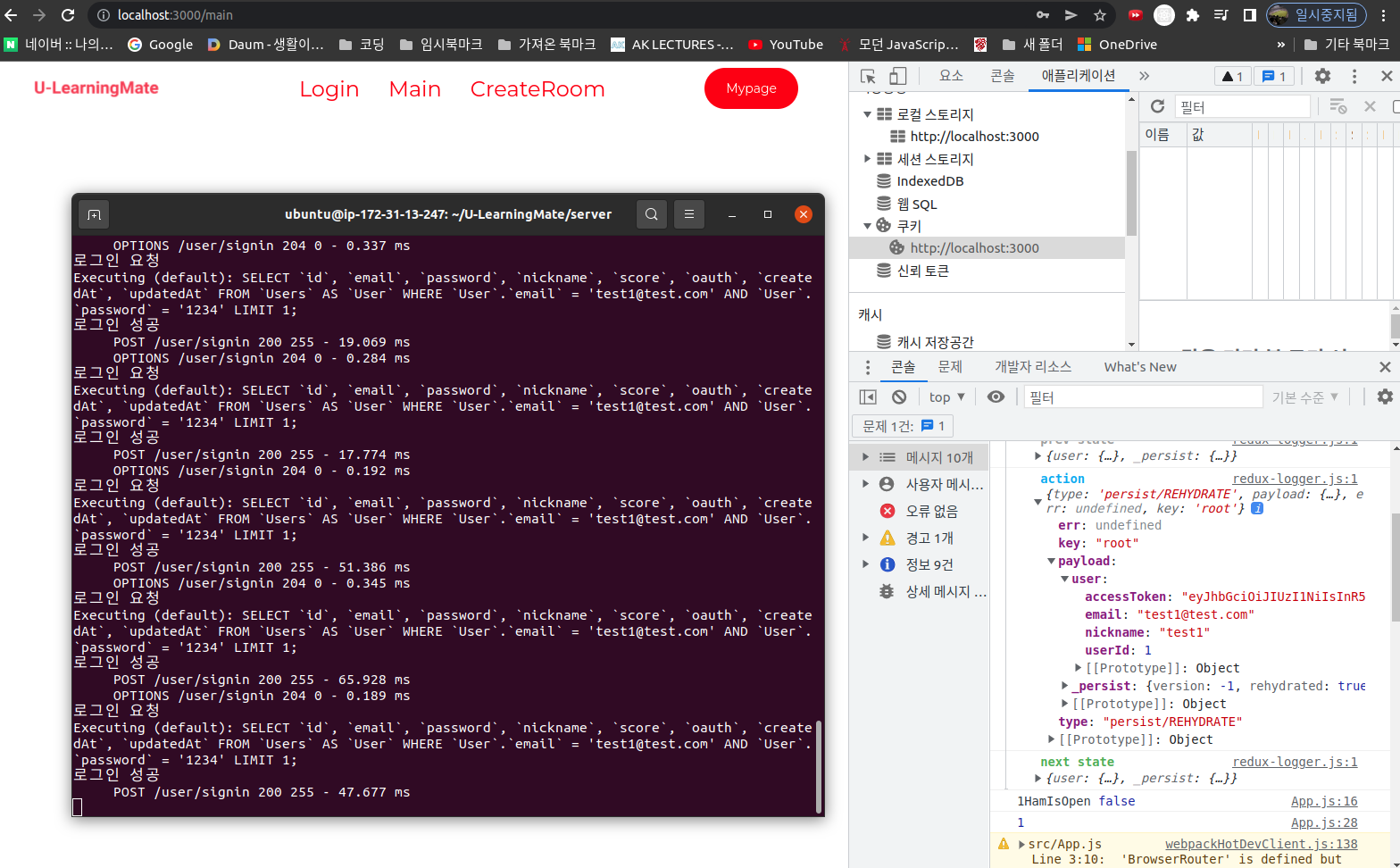
Task: Click the blue info icon beside 'root'
Action: pos(1257,508)
